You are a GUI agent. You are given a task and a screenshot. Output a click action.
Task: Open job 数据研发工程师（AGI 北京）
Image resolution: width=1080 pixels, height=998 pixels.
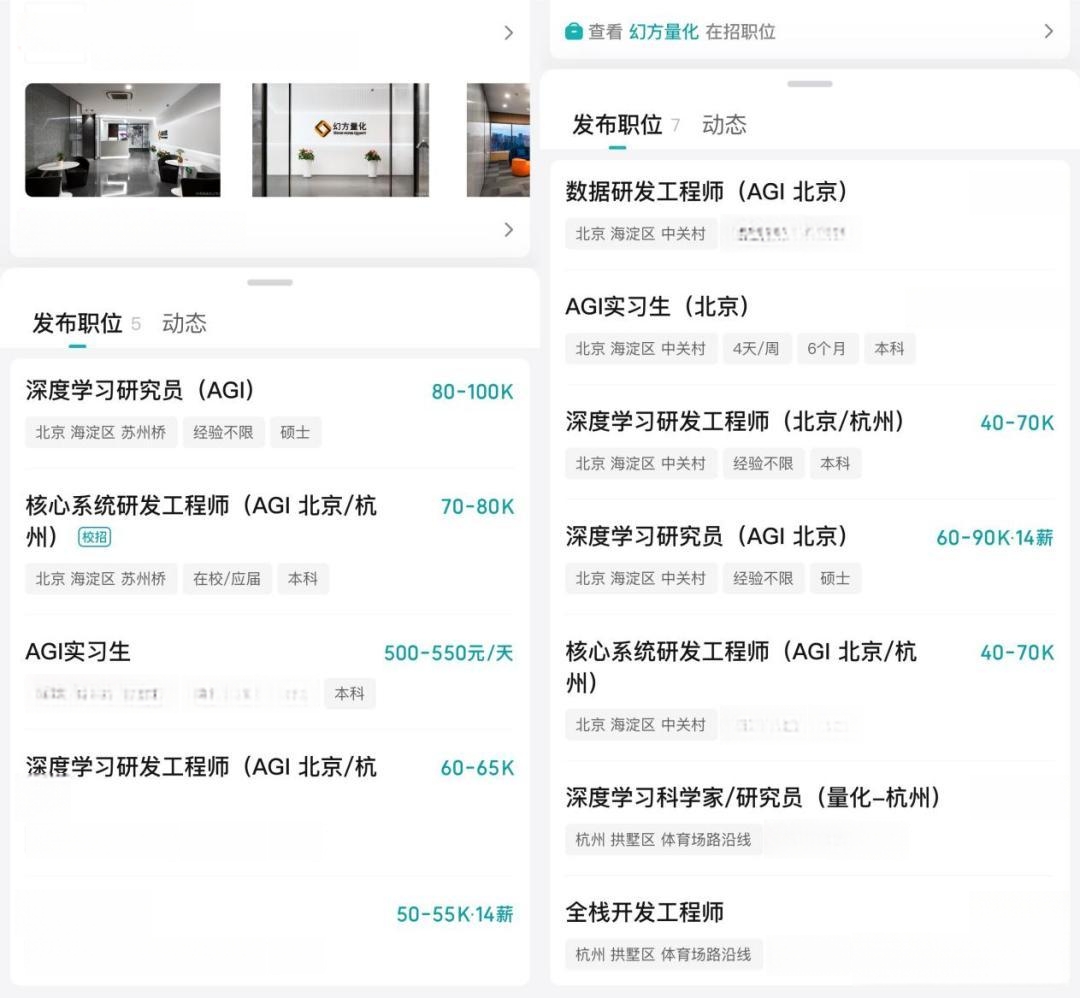706,191
